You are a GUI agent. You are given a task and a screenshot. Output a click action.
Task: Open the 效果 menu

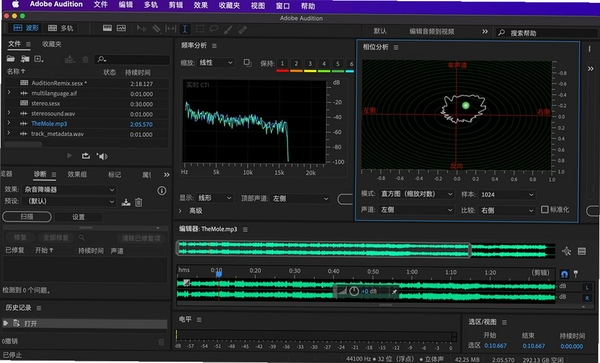(201, 5)
